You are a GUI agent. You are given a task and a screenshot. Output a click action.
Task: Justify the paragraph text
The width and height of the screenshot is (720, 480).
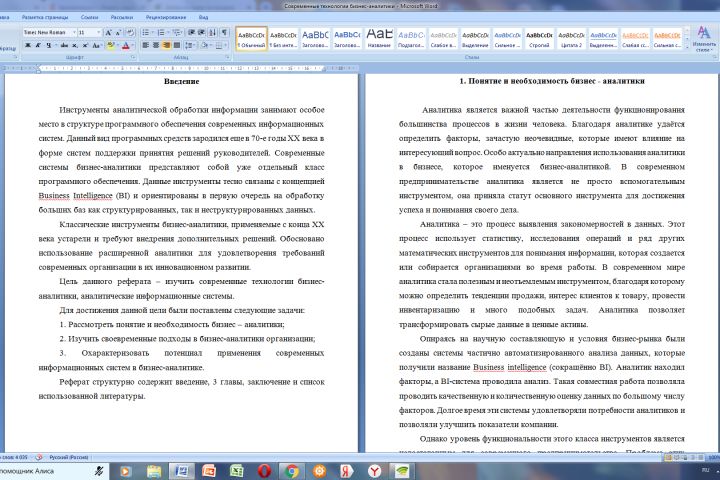[177, 45]
